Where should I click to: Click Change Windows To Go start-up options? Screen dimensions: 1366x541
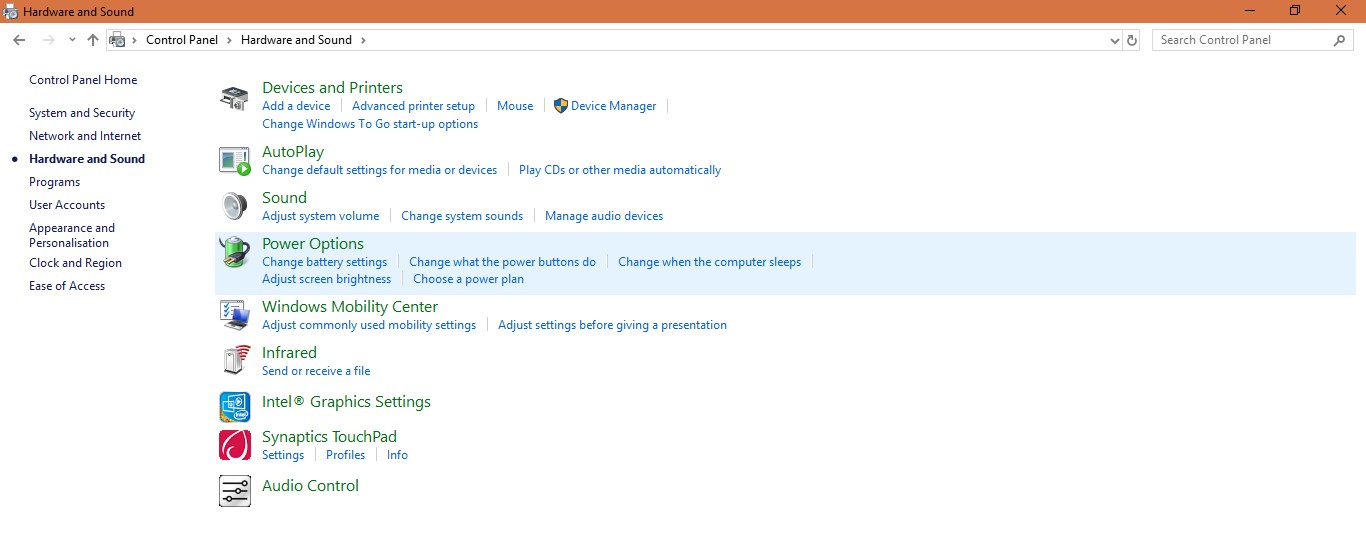pyautogui.click(x=370, y=124)
